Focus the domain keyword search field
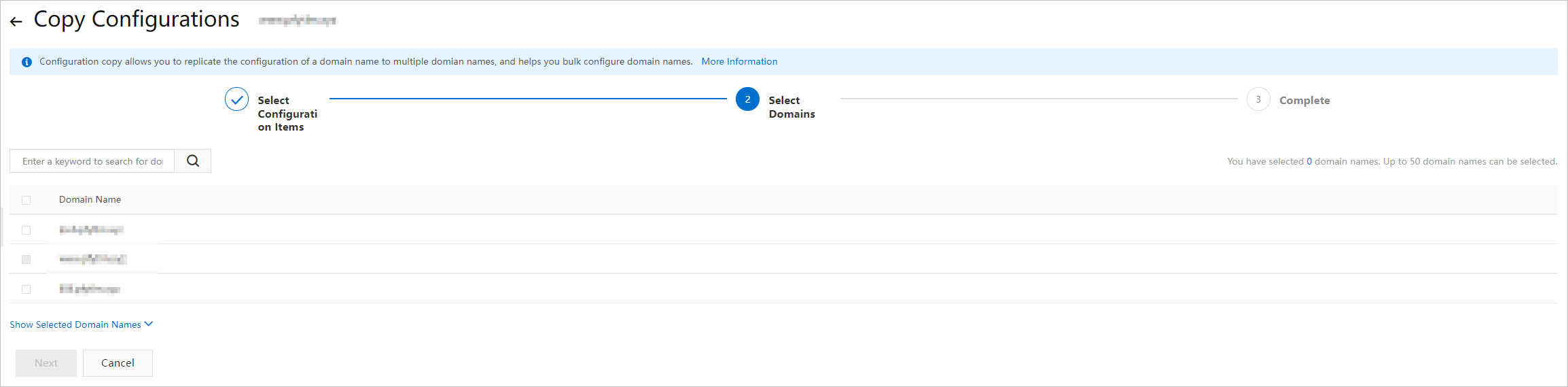1568x387 pixels. (x=92, y=161)
